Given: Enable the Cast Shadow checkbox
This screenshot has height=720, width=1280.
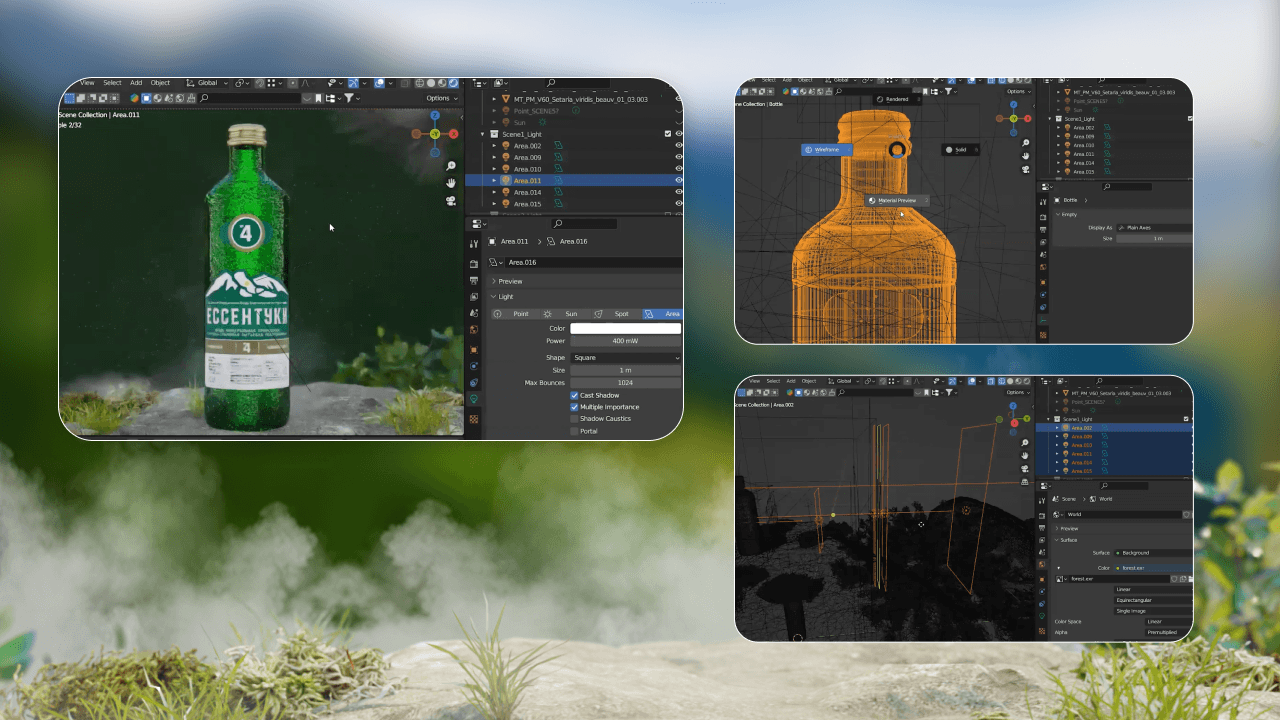Looking at the screenshot, I should pyautogui.click(x=575, y=395).
